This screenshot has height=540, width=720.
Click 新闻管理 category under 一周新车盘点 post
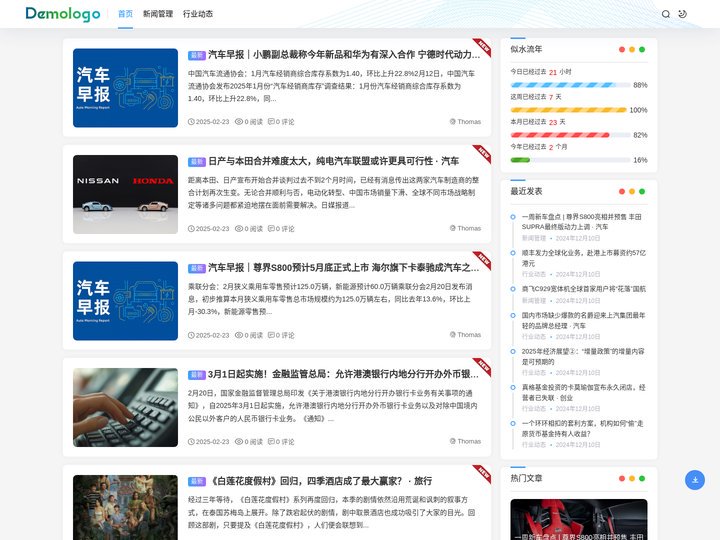pyautogui.click(x=534, y=238)
